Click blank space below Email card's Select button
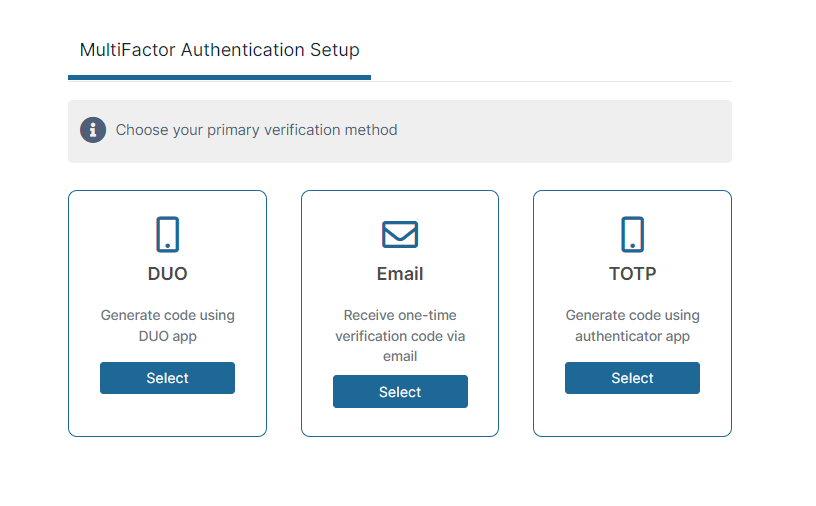Image resolution: width=816 pixels, height=506 pixels. point(400,422)
